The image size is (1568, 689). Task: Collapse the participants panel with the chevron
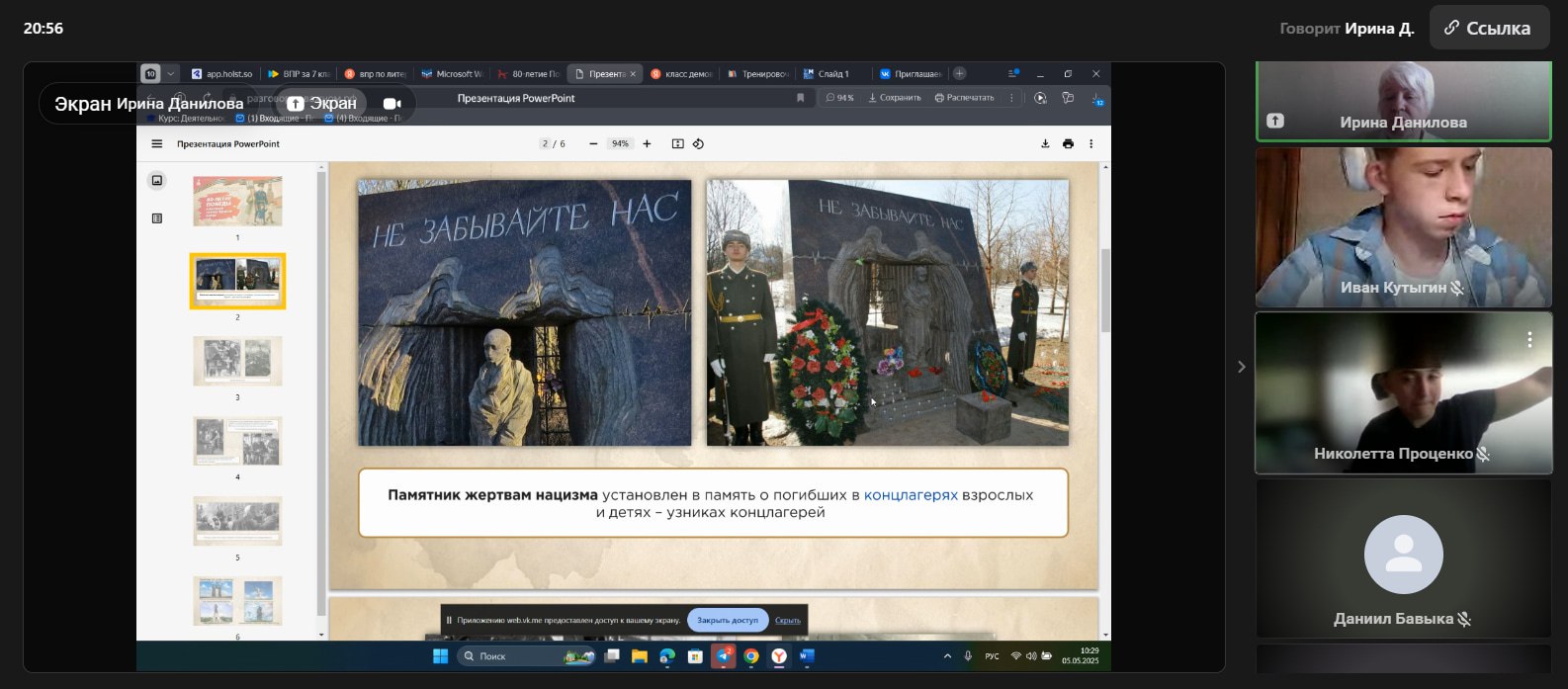point(1242,367)
